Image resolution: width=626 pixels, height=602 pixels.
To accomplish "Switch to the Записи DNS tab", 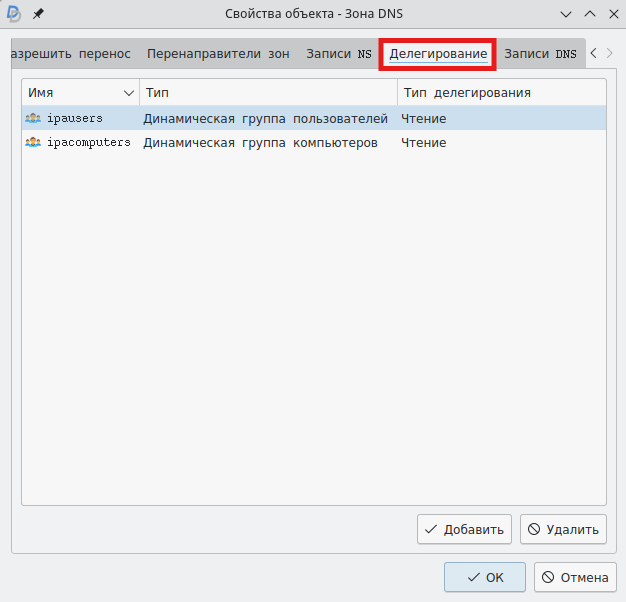I will click(540, 54).
